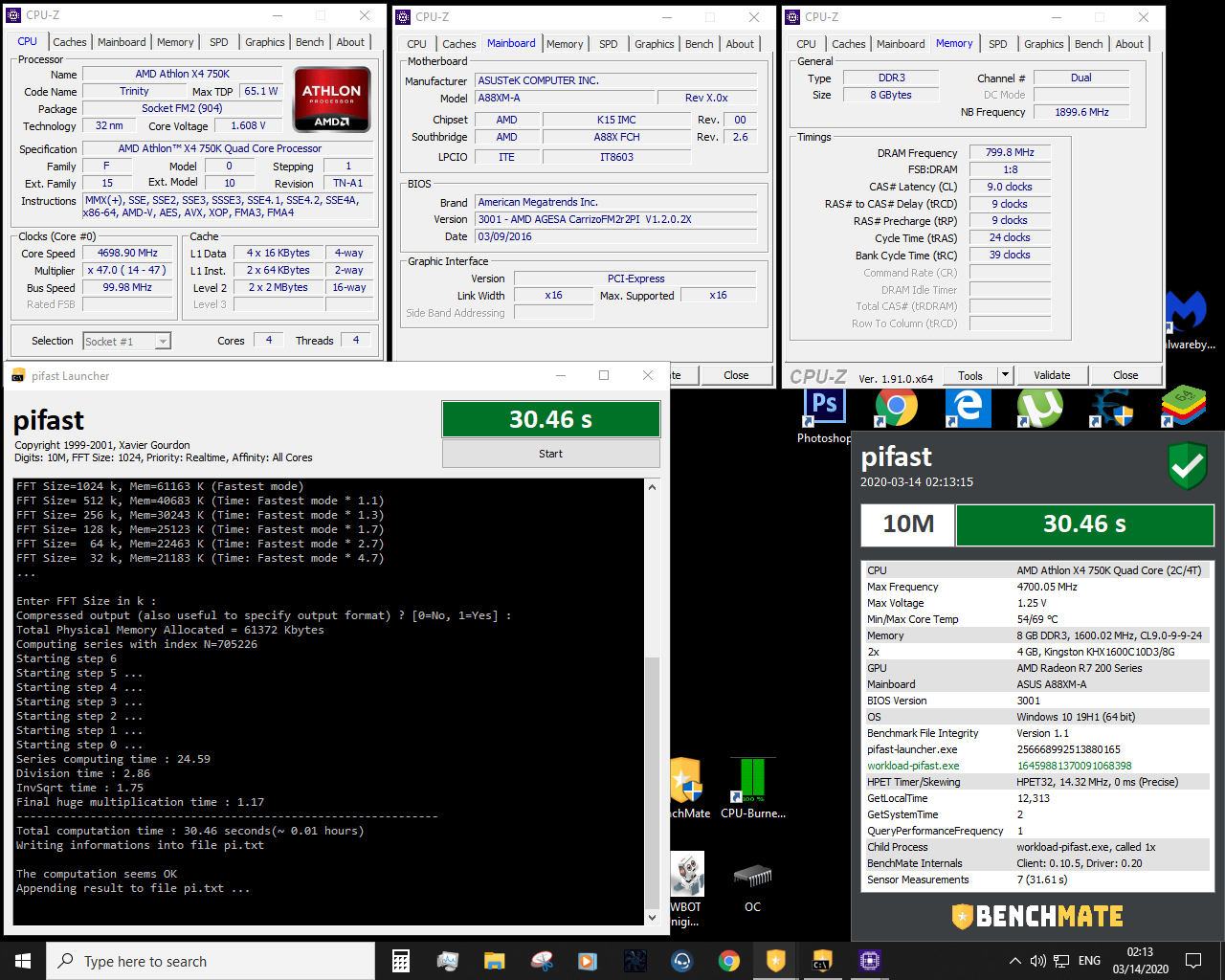Click the Validate button in CPU-Z
Screen dimensions: 1225x980
coord(1052,375)
